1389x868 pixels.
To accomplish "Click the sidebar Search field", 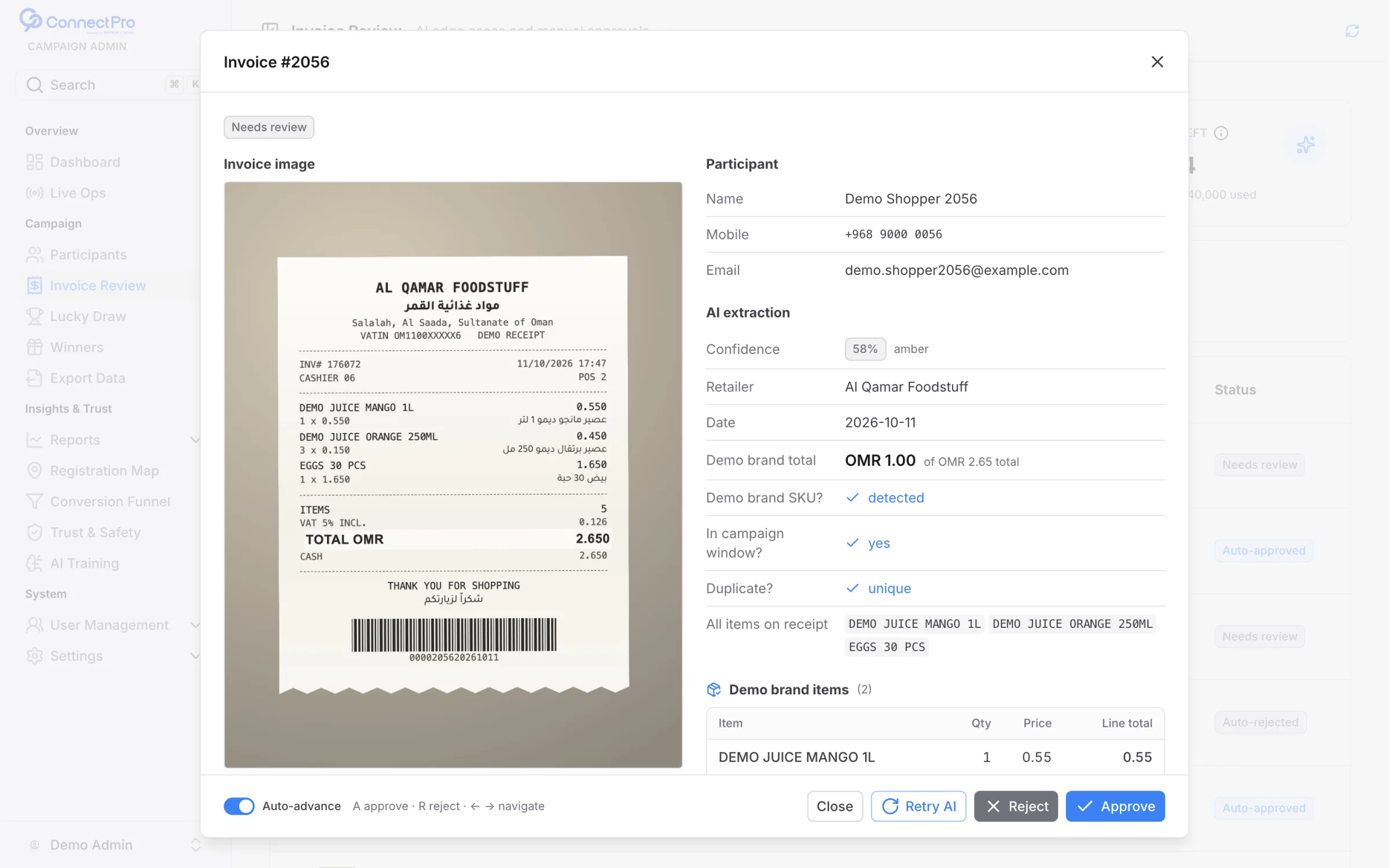I will coord(109,85).
